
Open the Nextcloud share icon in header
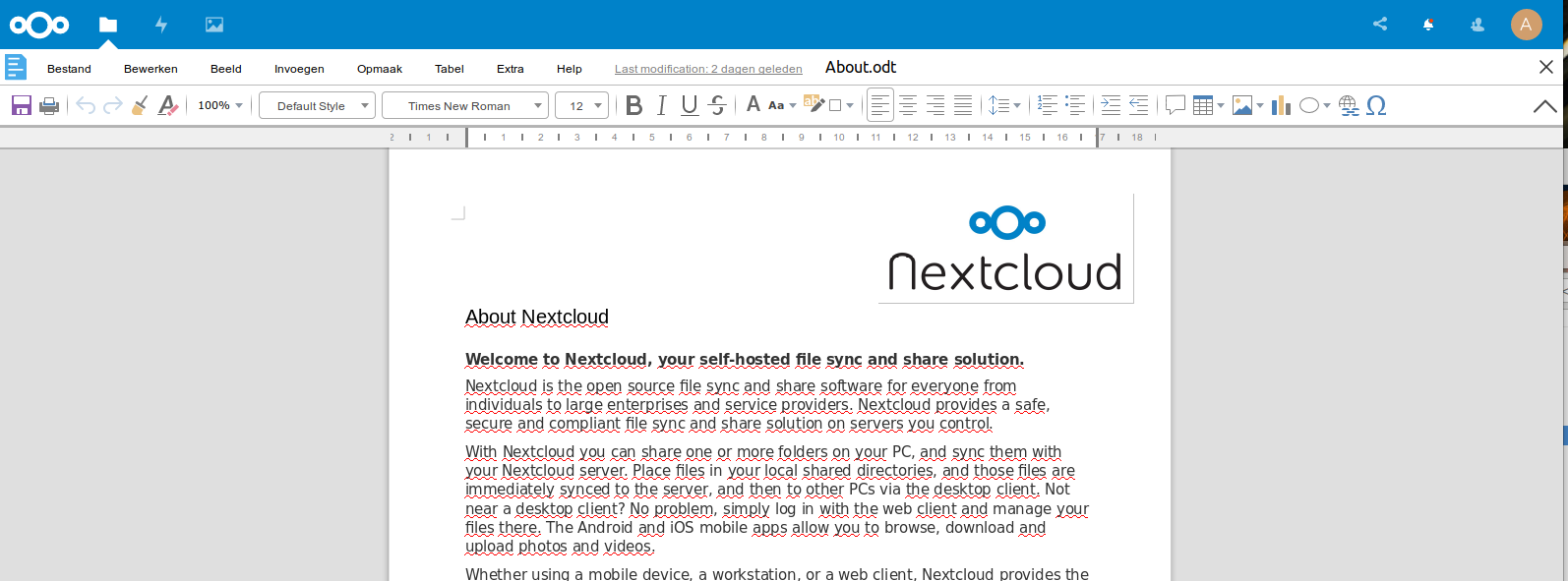point(1380,25)
